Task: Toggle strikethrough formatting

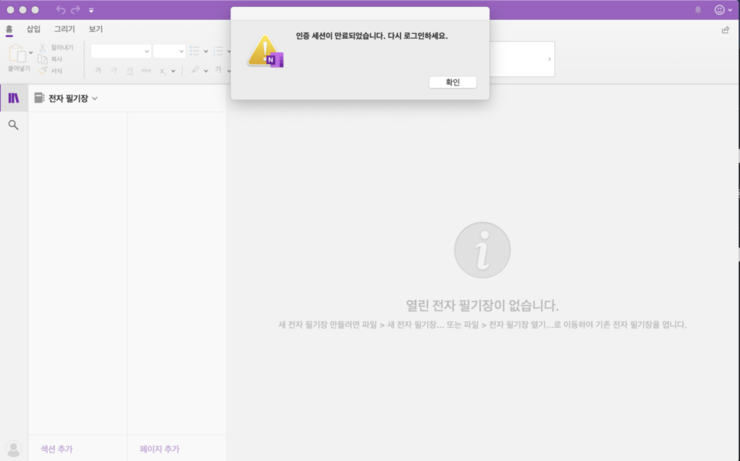Action: 146,71
